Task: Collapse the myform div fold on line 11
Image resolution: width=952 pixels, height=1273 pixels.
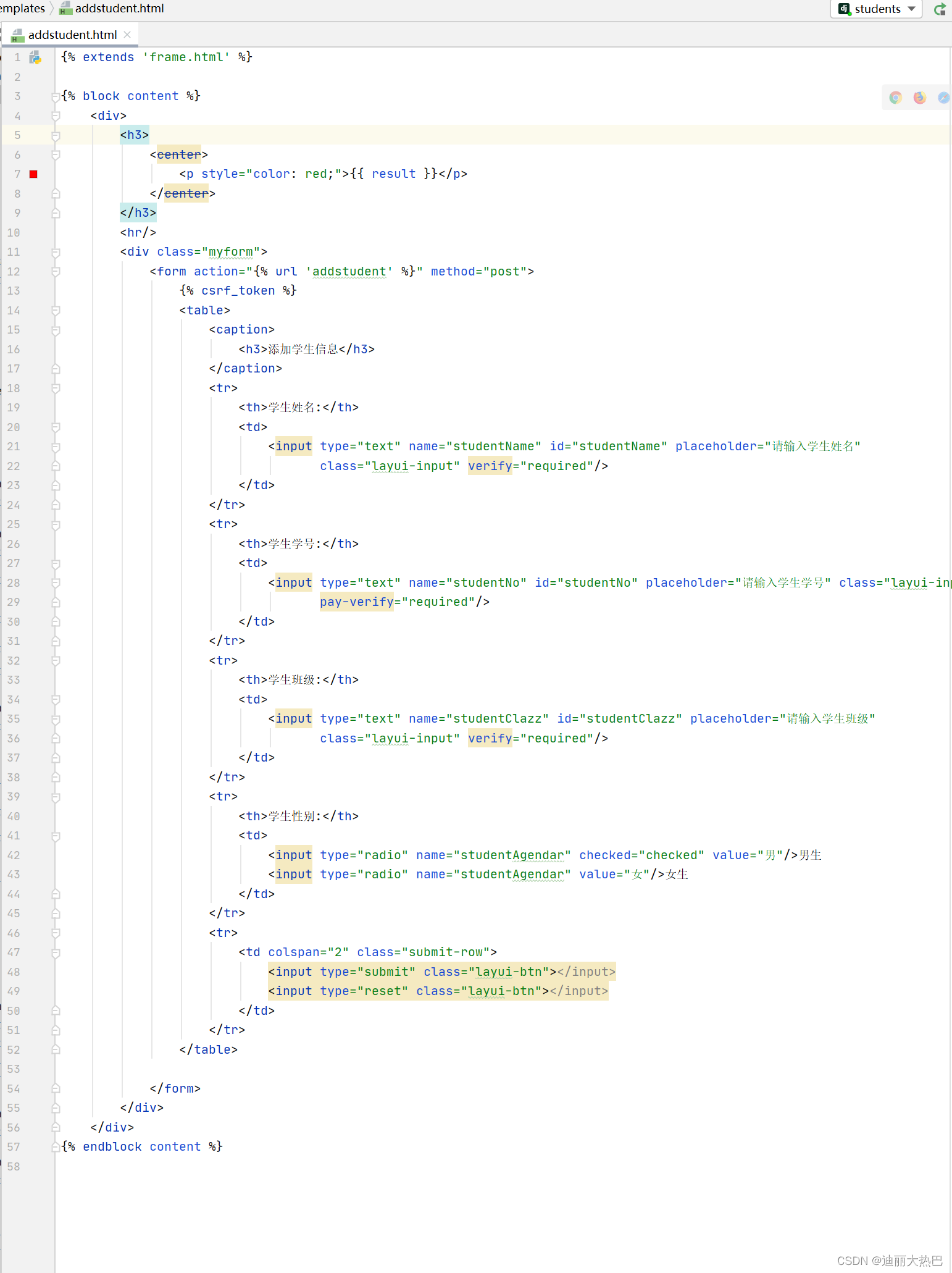Action: pos(56,252)
